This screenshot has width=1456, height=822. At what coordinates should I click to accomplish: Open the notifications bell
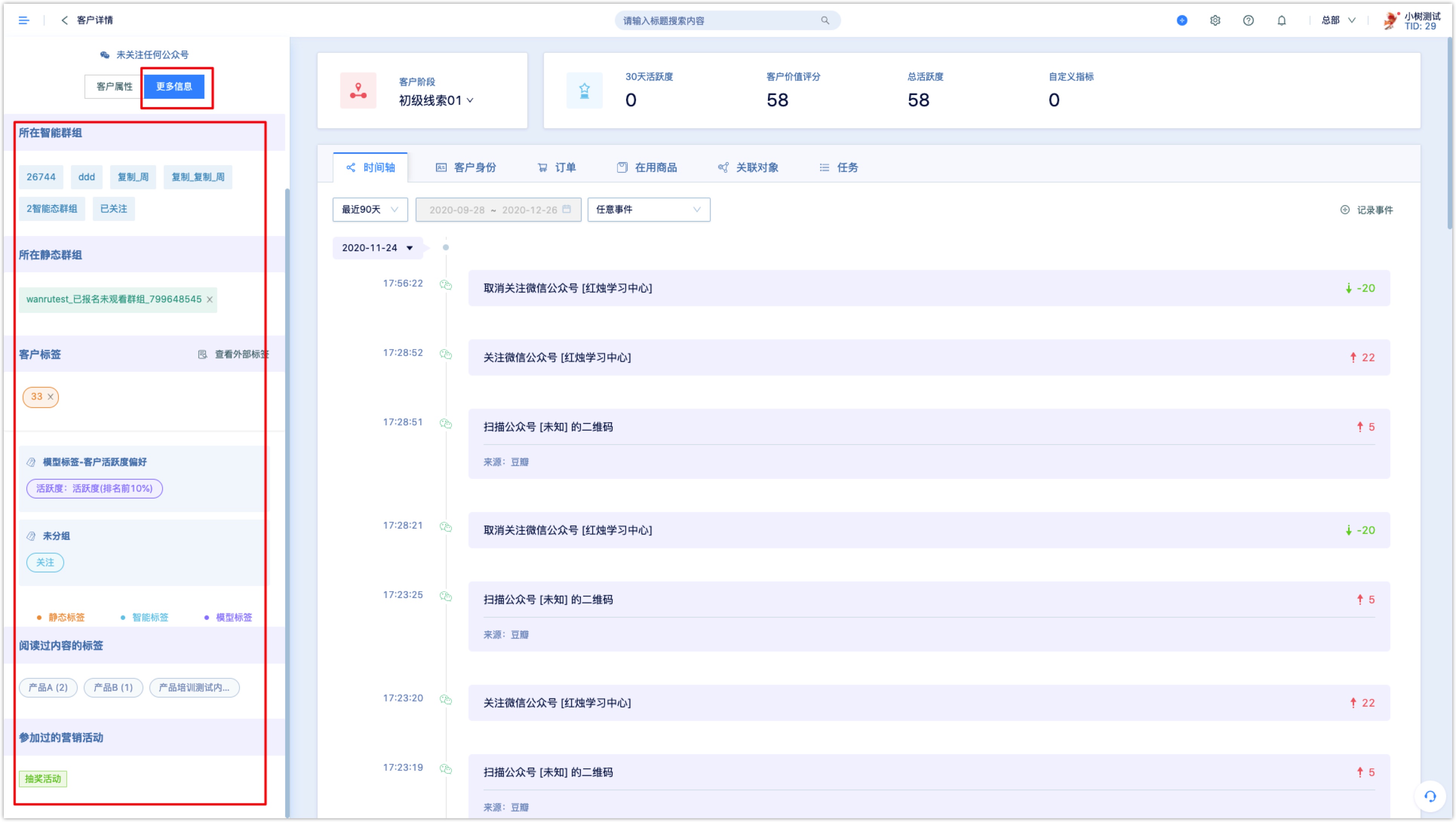tap(1282, 20)
